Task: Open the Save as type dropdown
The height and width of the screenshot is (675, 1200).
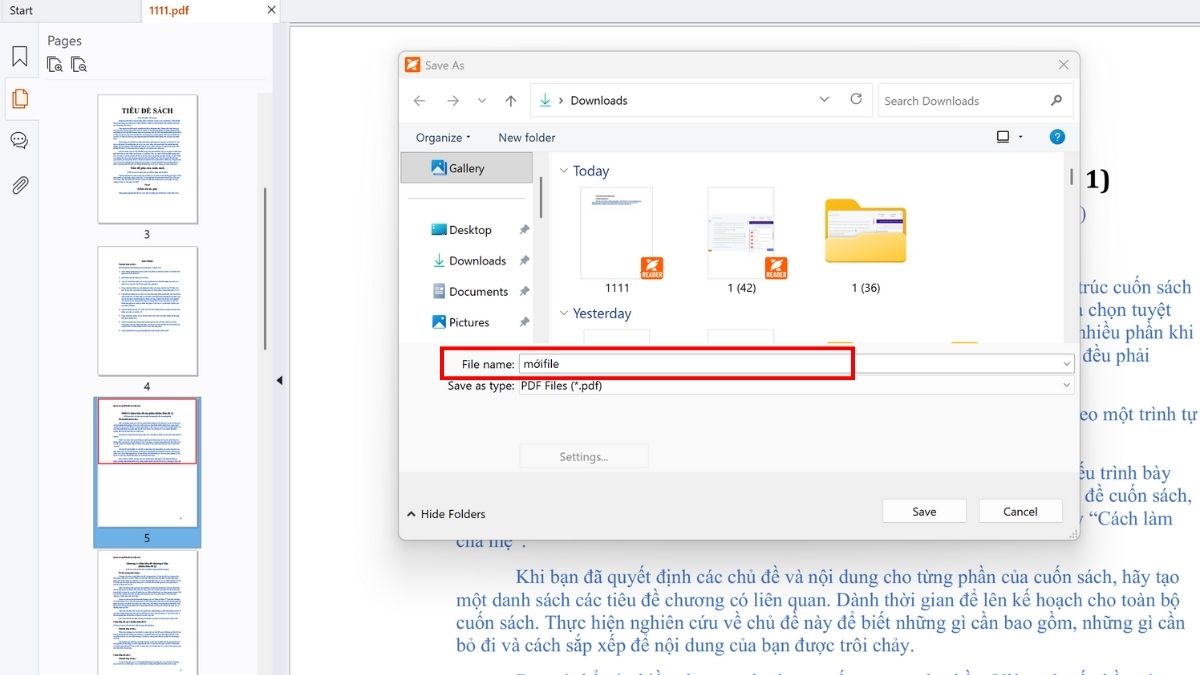Action: click(x=1066, y=385)
